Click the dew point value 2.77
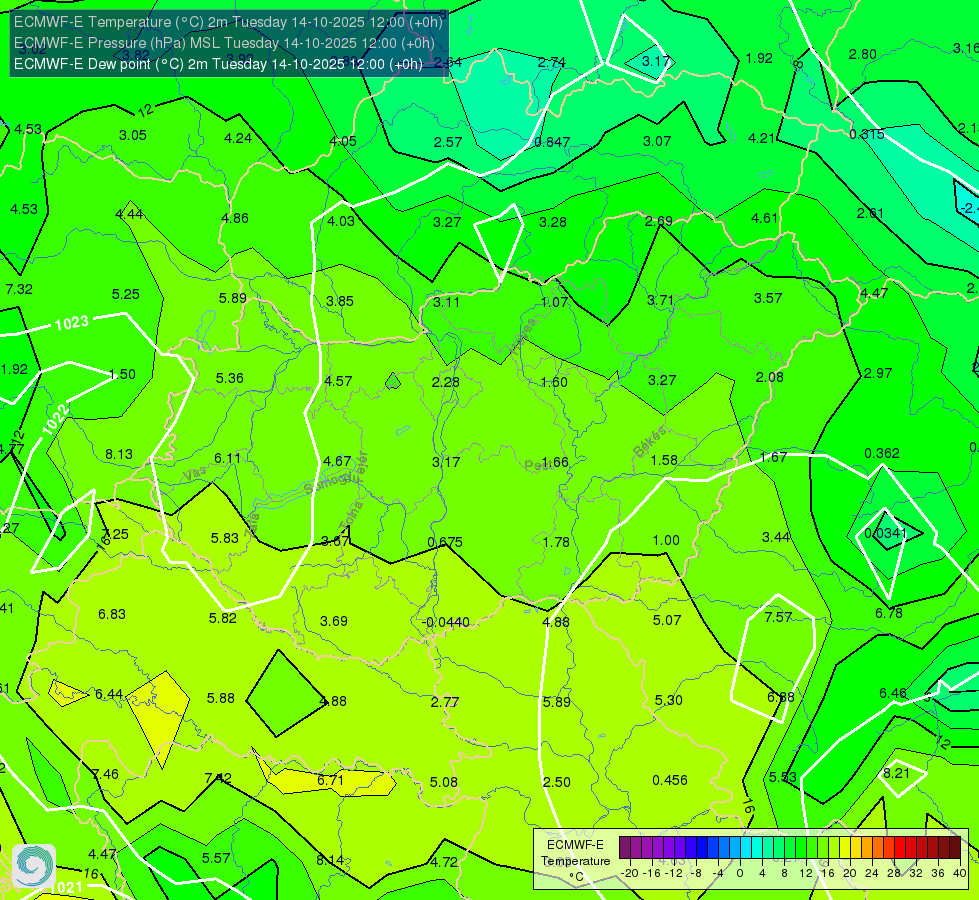Image resolution: width=979 pixels, height=900 pixels. [x=445, y=703]
